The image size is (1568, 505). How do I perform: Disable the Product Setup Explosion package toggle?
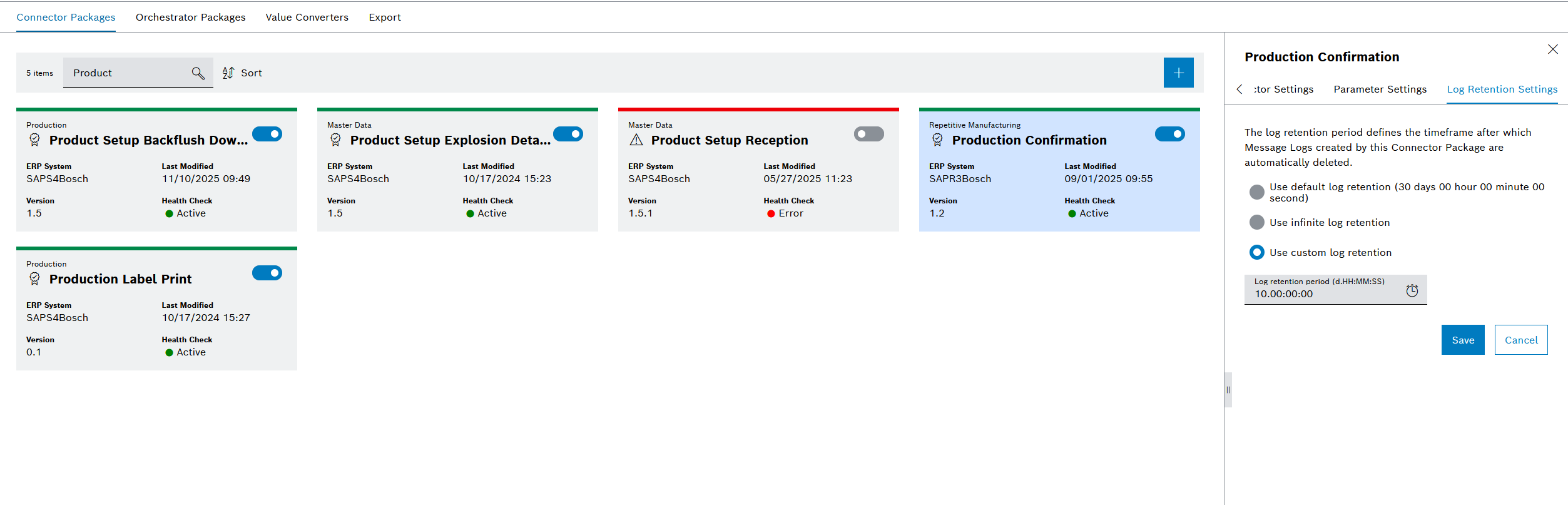pos(568,134)
